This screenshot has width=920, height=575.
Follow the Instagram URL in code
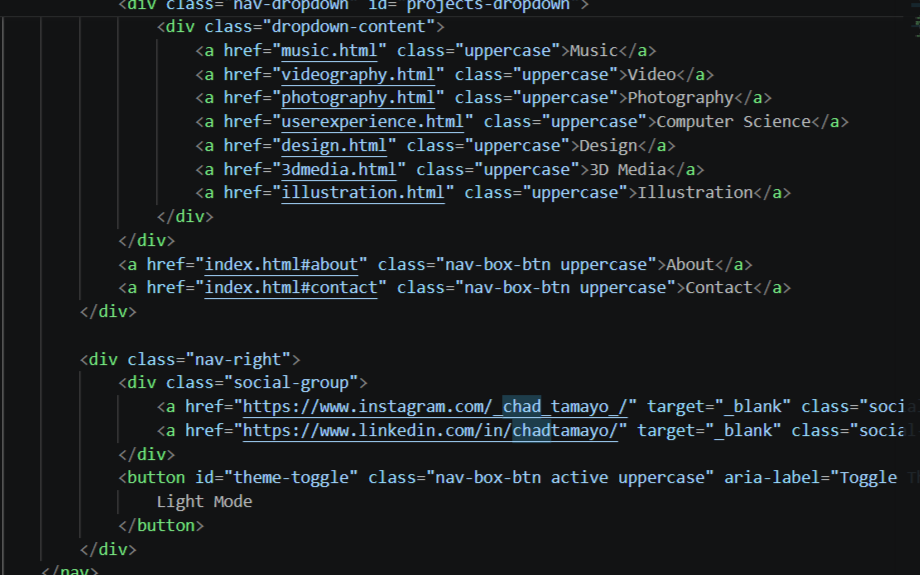coord(435,407)
